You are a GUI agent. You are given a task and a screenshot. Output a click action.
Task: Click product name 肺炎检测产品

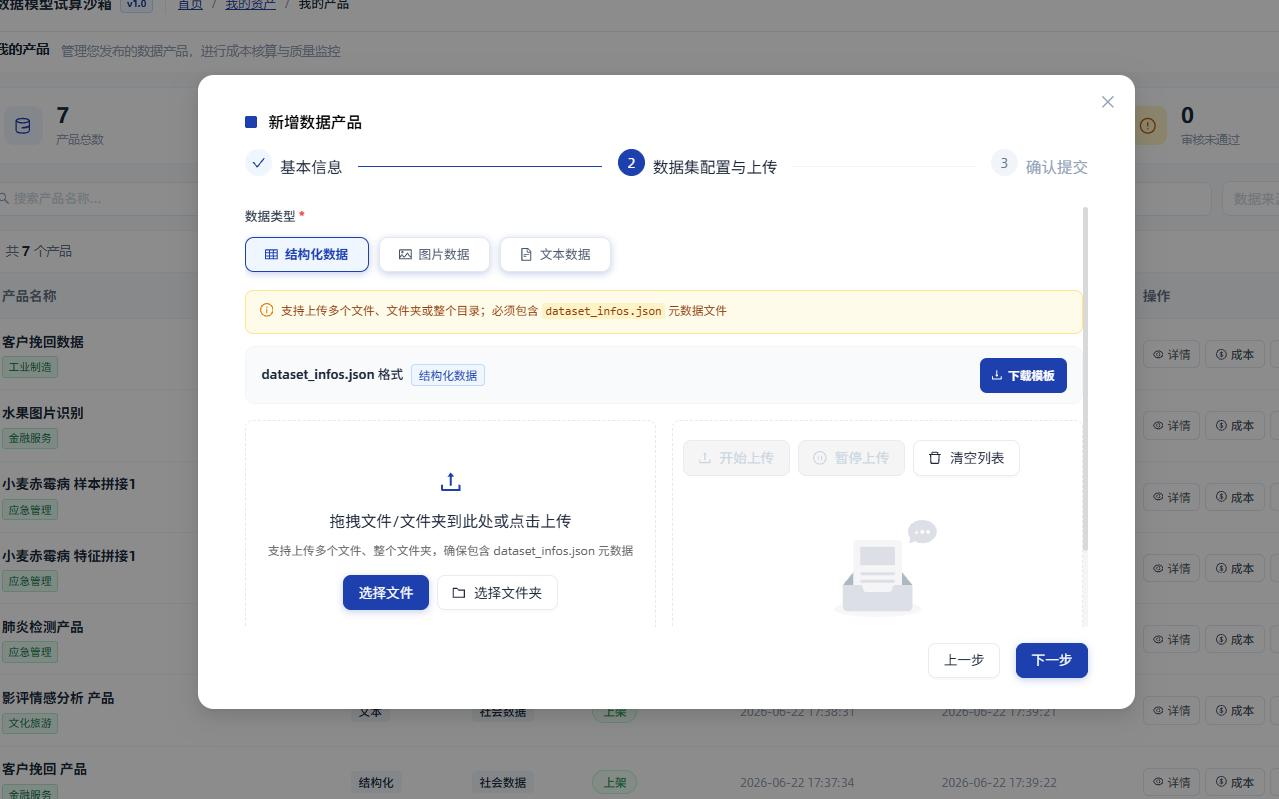[43, 627]
